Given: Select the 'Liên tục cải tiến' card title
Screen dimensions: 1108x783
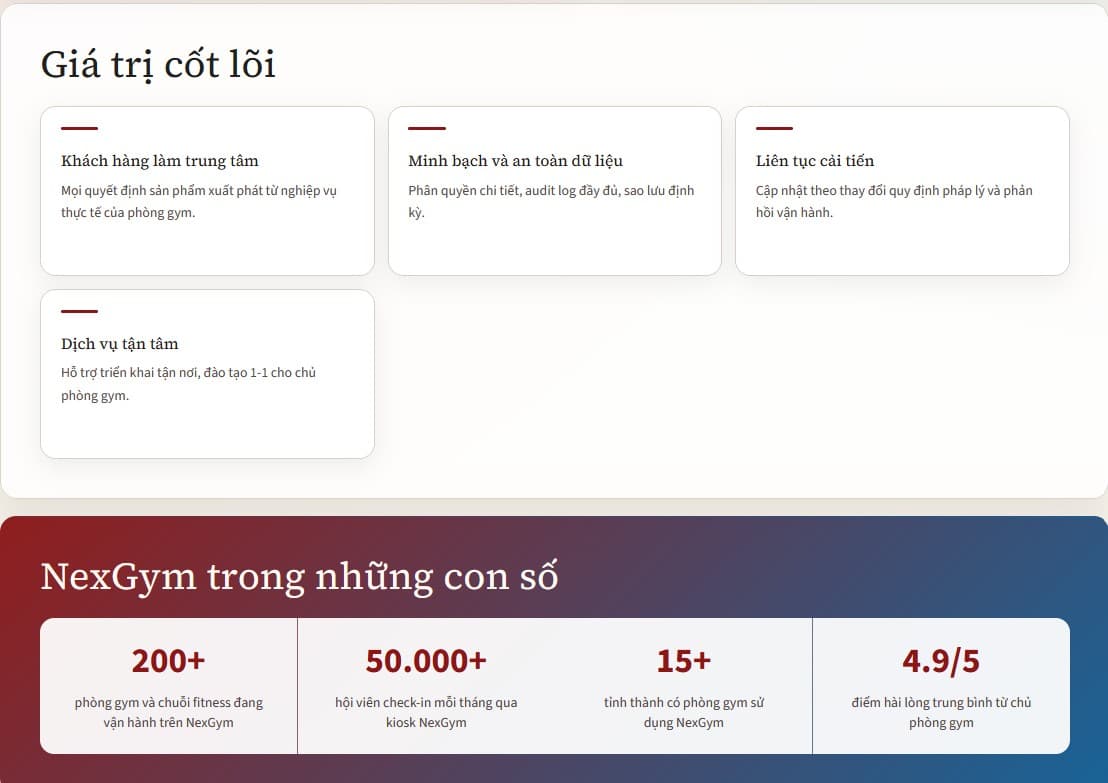Looking at the screenshot, I should click(815, 161).
